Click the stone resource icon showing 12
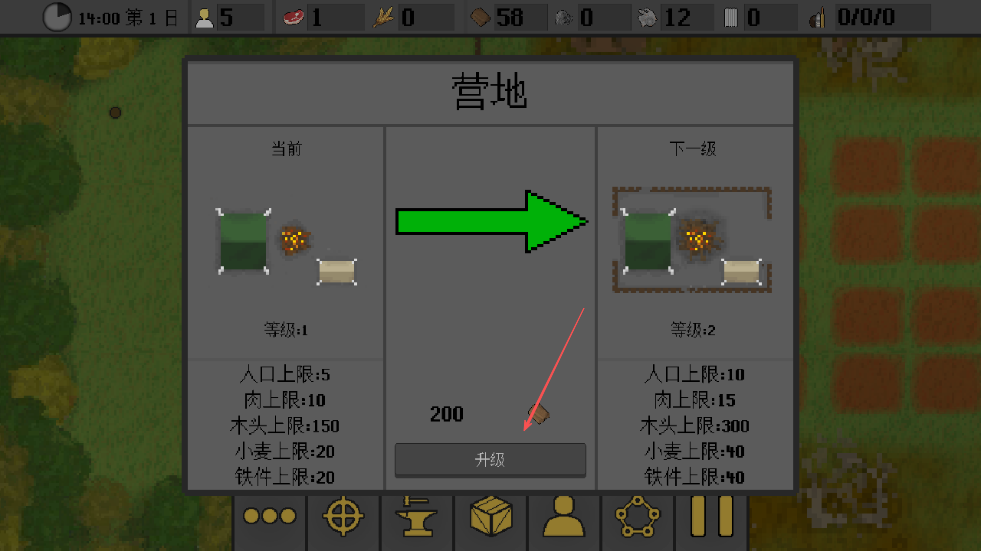Viewport: 981px width, 551px height. [x=647, y=18]
